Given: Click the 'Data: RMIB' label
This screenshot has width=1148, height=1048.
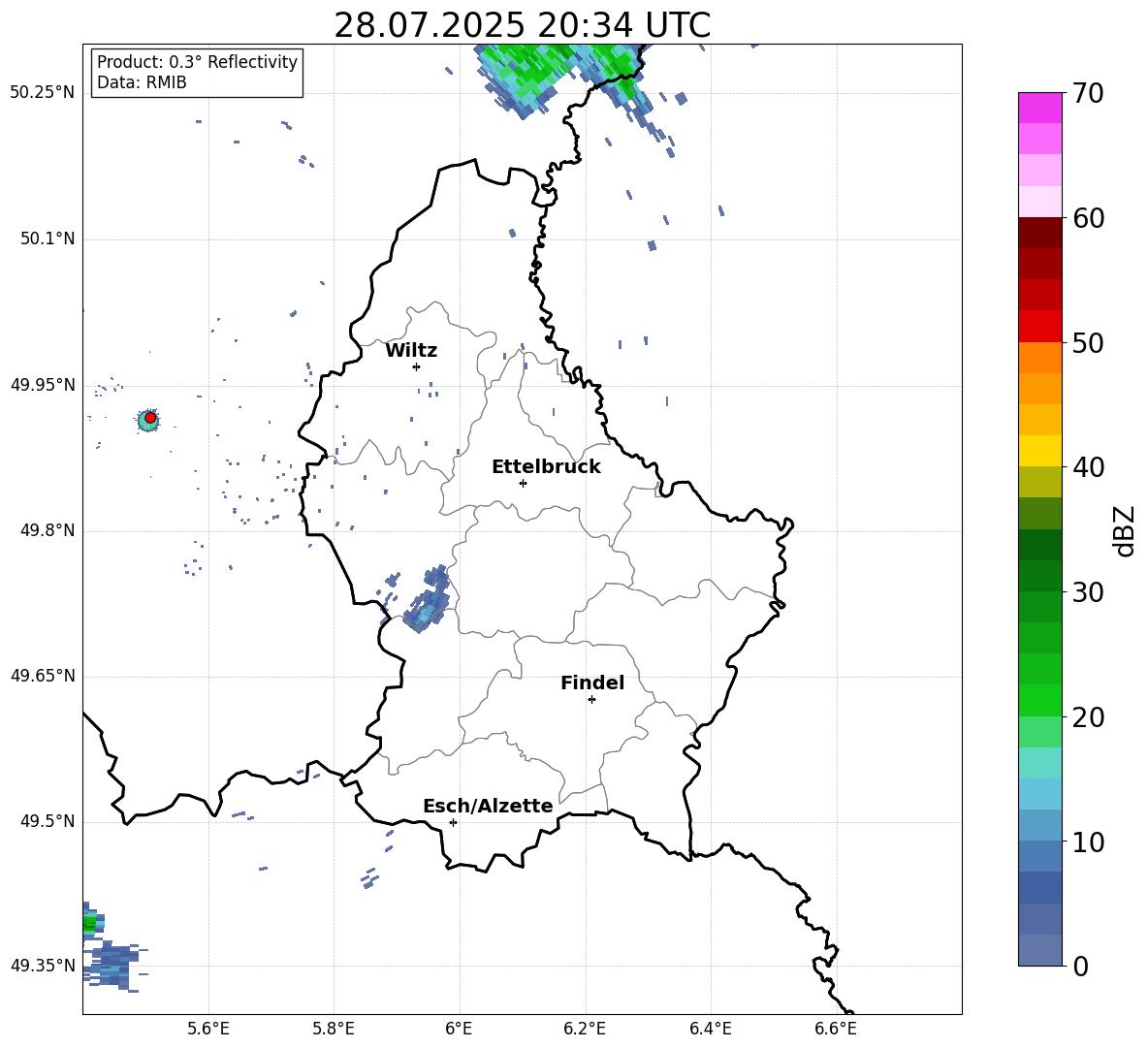Looking at the screenshot, I should coord(142,82).
